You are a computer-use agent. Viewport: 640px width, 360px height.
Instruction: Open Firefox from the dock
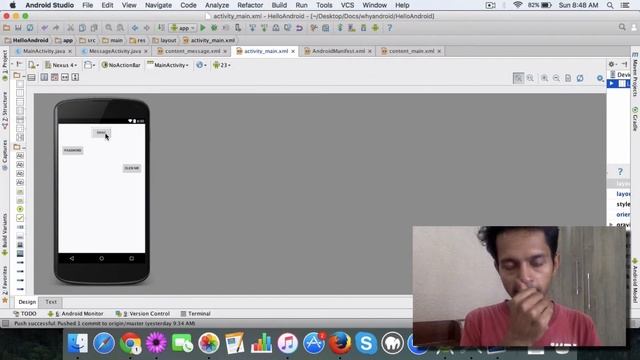click(x=340, y=343)
